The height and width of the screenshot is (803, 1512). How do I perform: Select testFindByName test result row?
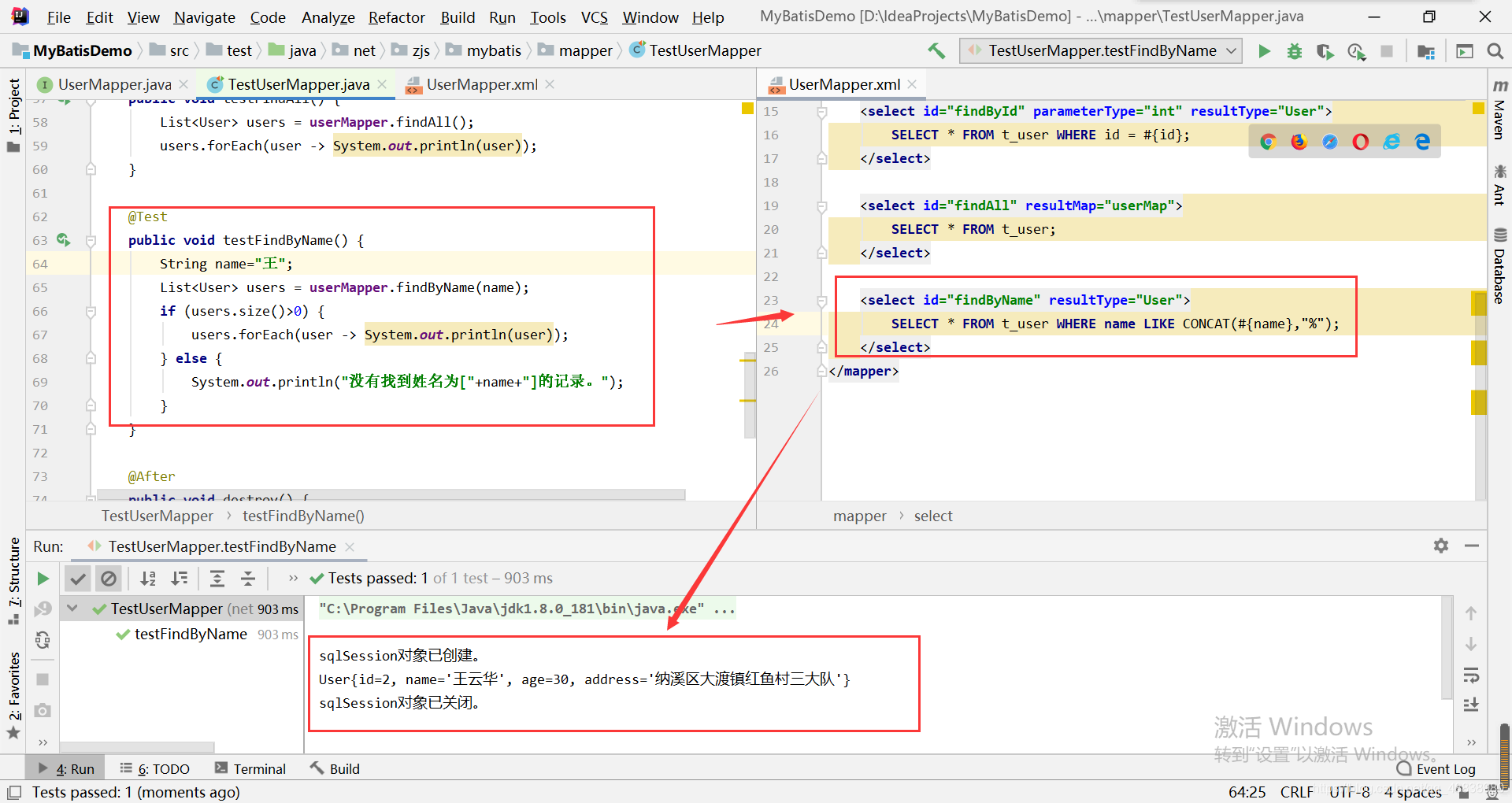[182, 635]
